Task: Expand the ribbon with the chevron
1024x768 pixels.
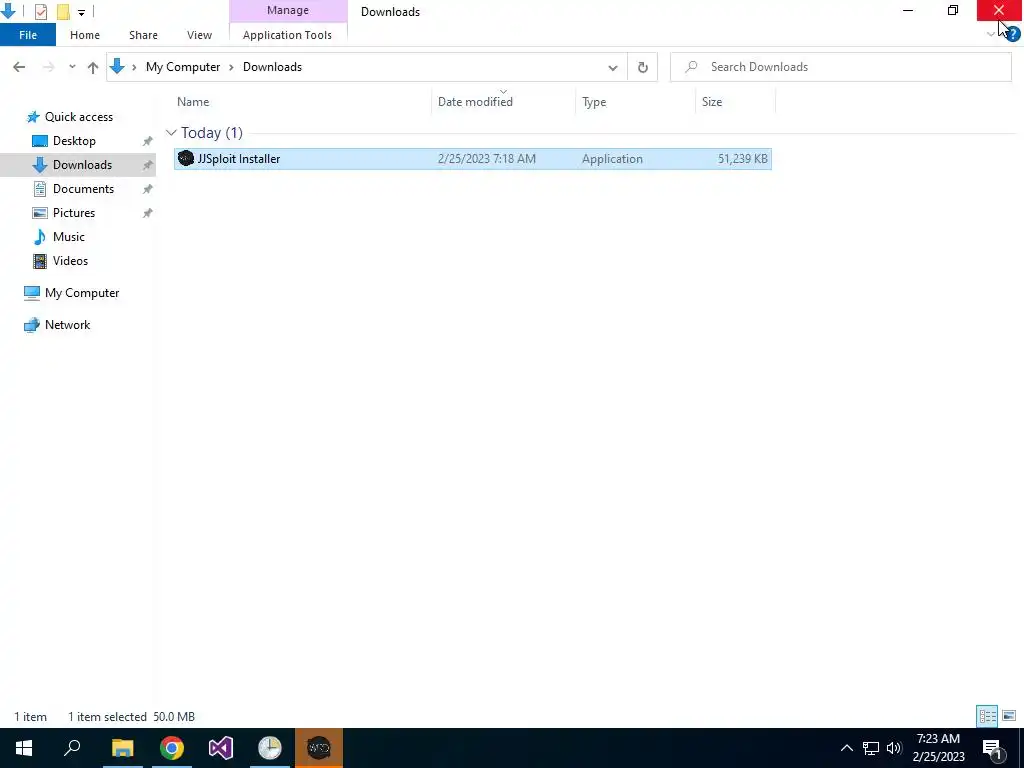Action: click(x=991, y=35)
